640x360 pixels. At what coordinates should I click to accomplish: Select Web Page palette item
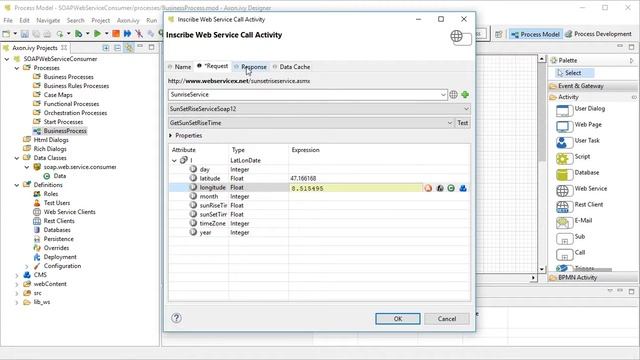pyautogui.click(x=579, y=125)
